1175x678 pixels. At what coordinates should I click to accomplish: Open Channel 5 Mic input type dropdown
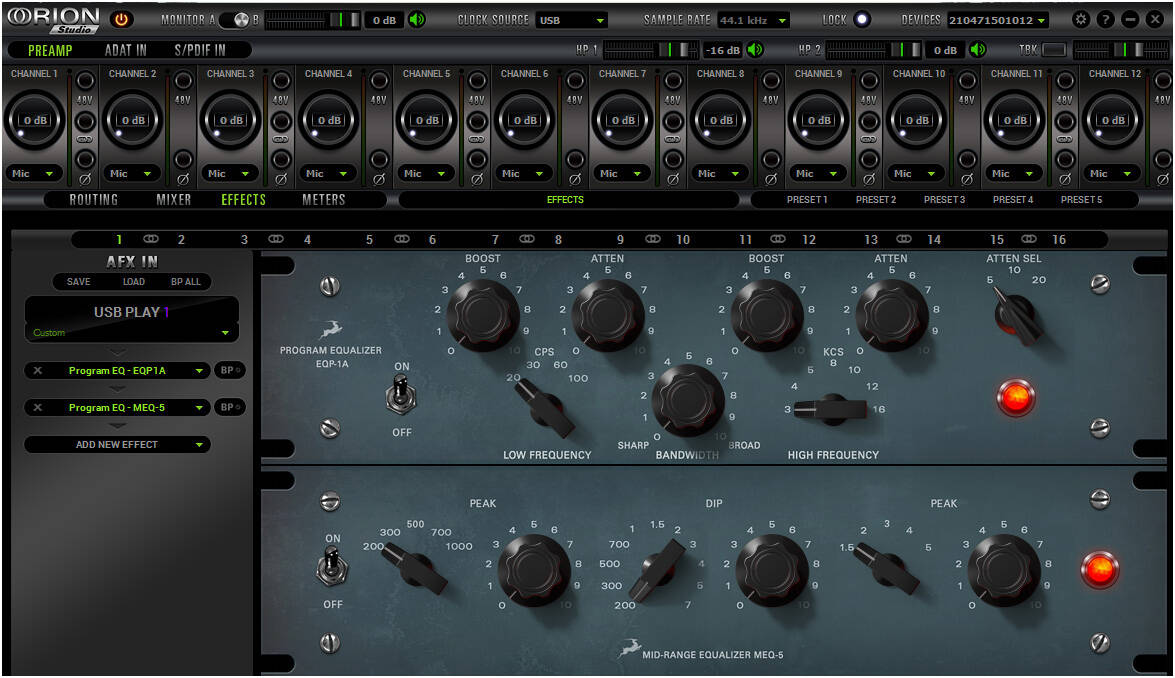tap(426, 173)
